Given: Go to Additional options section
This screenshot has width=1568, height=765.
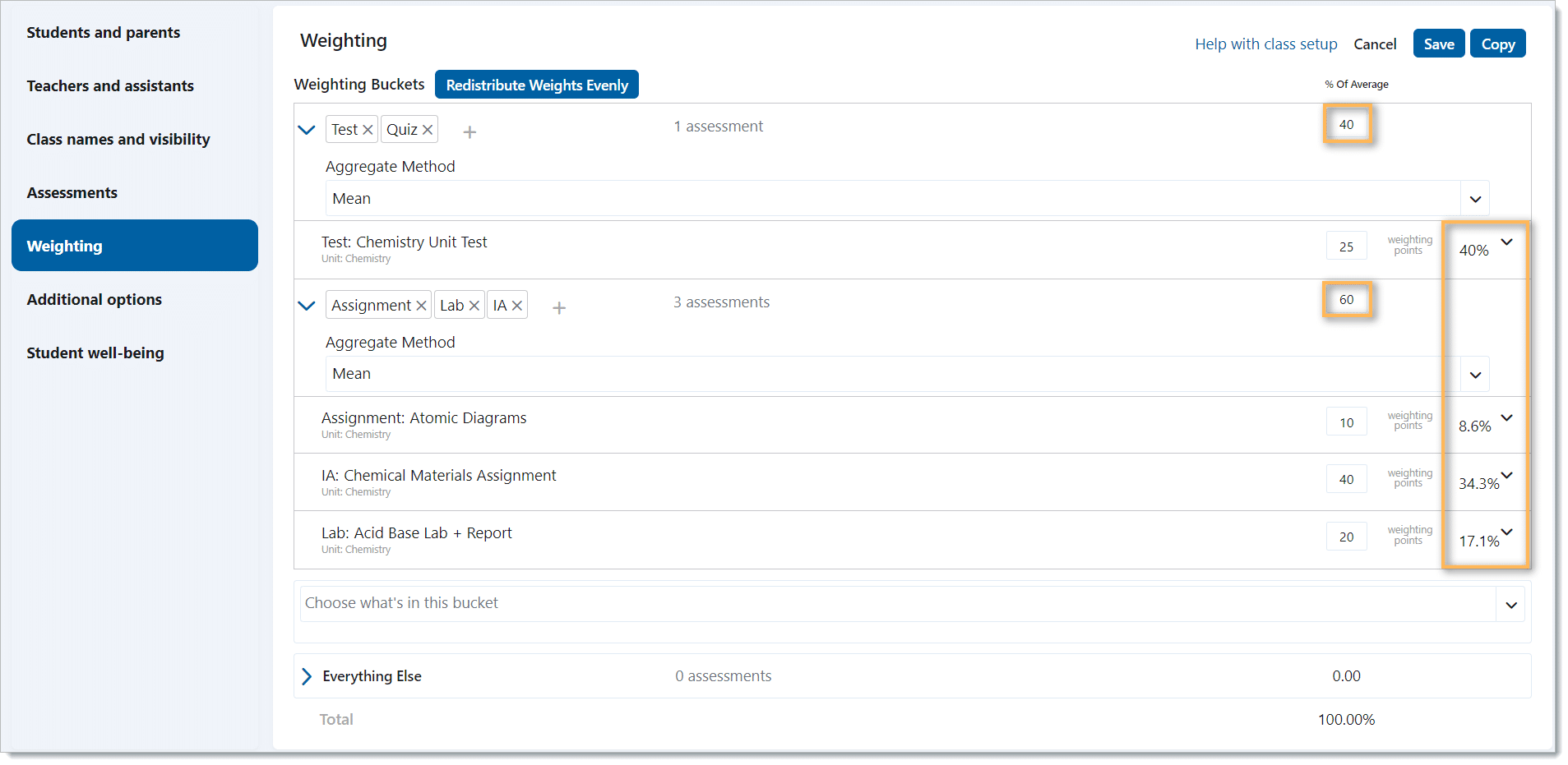Looking at the screenshot, I should point(95,300).
